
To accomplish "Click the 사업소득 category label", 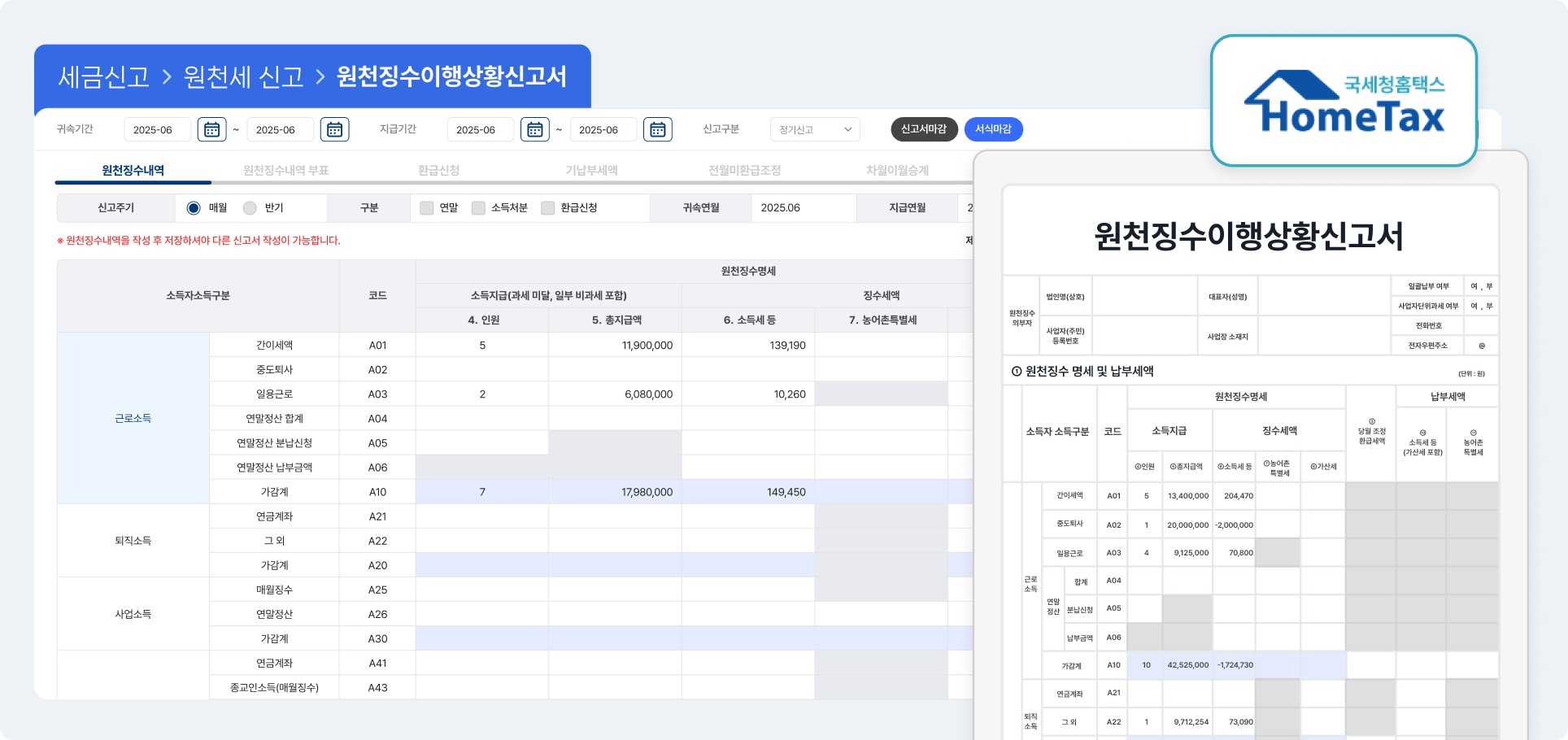I will 133,614.
